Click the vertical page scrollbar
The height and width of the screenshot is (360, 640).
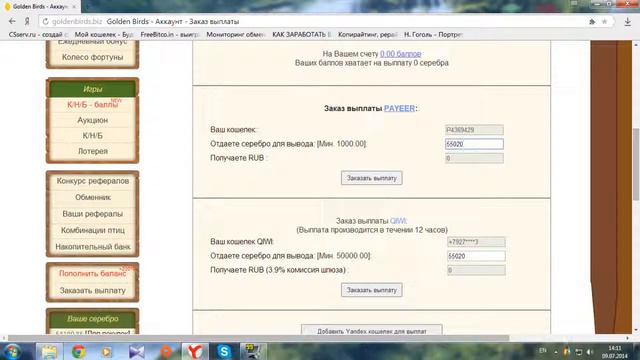tap(636, 164)
